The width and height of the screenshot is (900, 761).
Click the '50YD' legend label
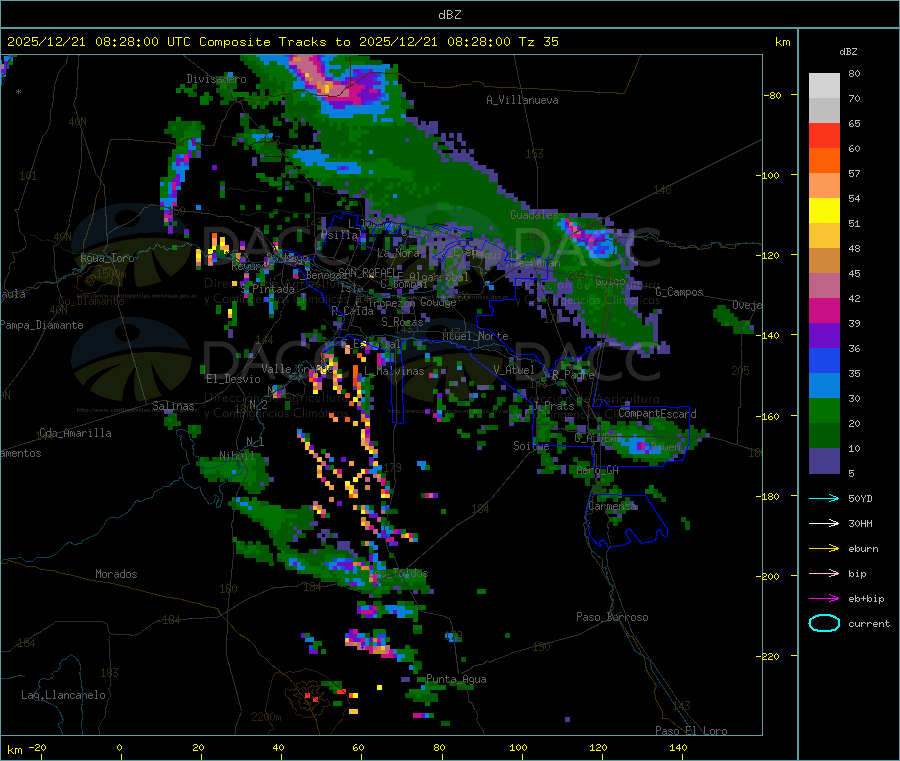pos(860,498)
